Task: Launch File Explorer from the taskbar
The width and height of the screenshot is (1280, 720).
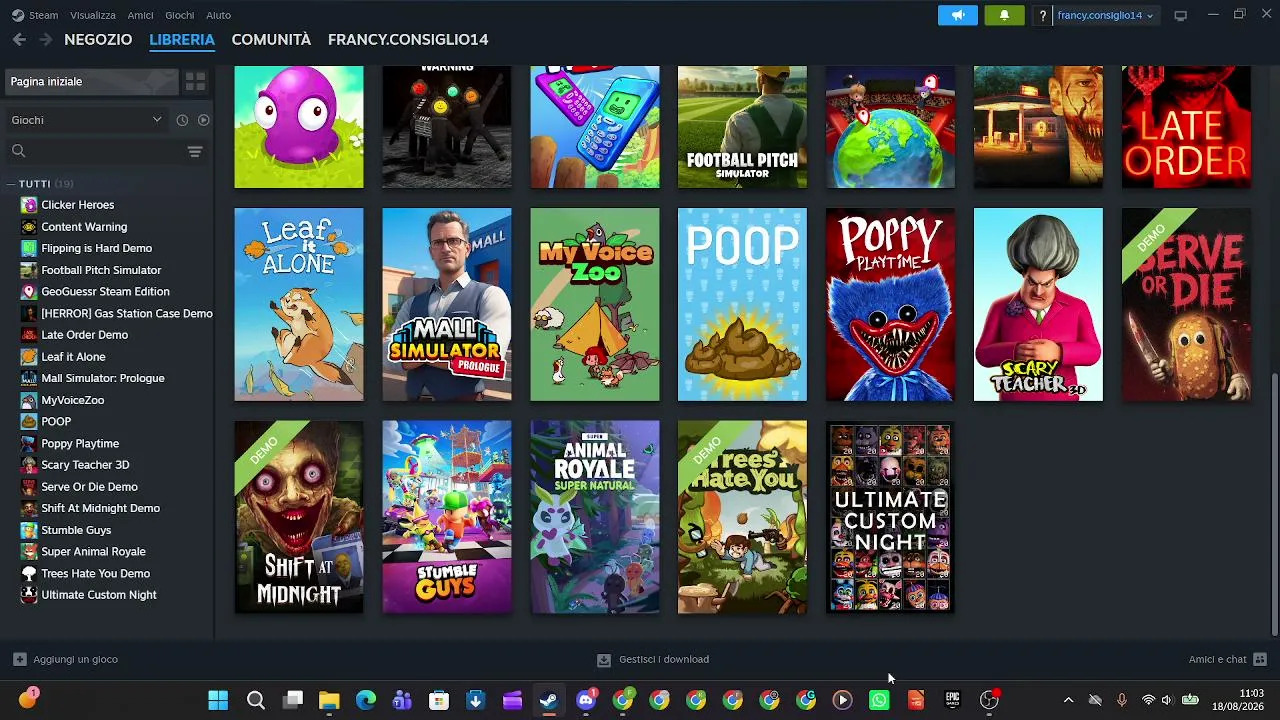Action: point(329,700)
